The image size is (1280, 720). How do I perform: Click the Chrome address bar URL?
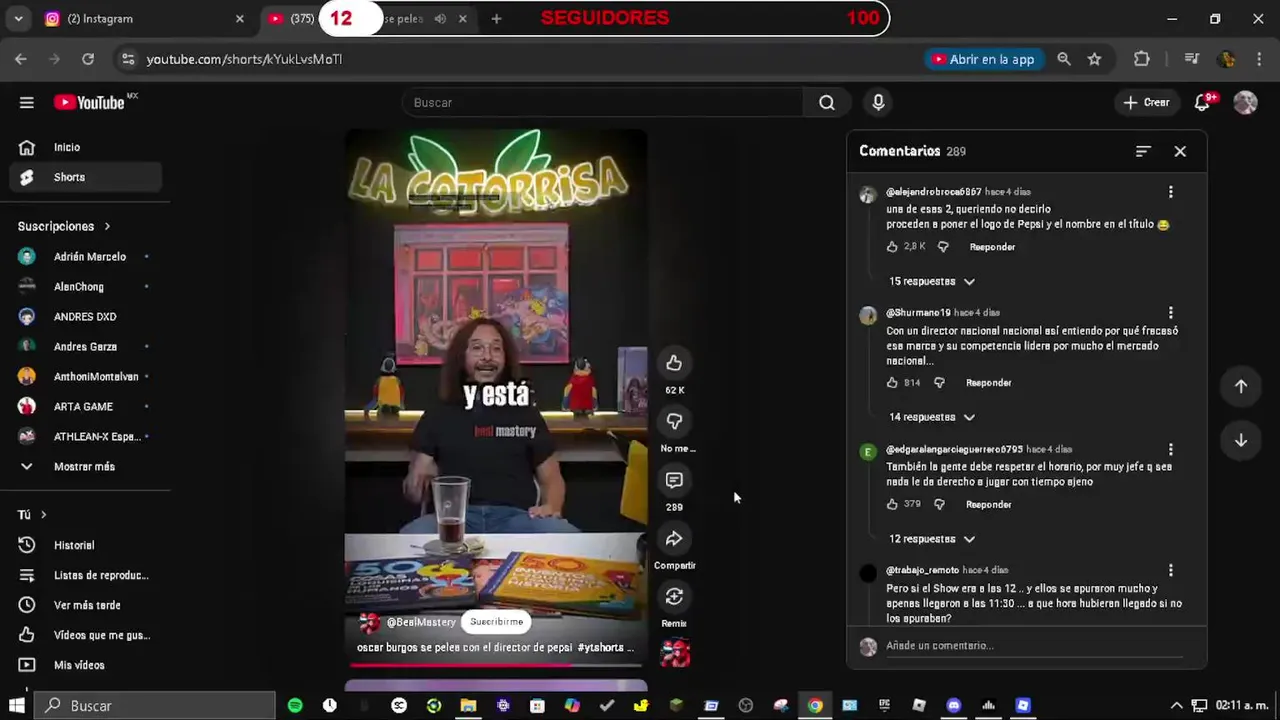point(244,59)
